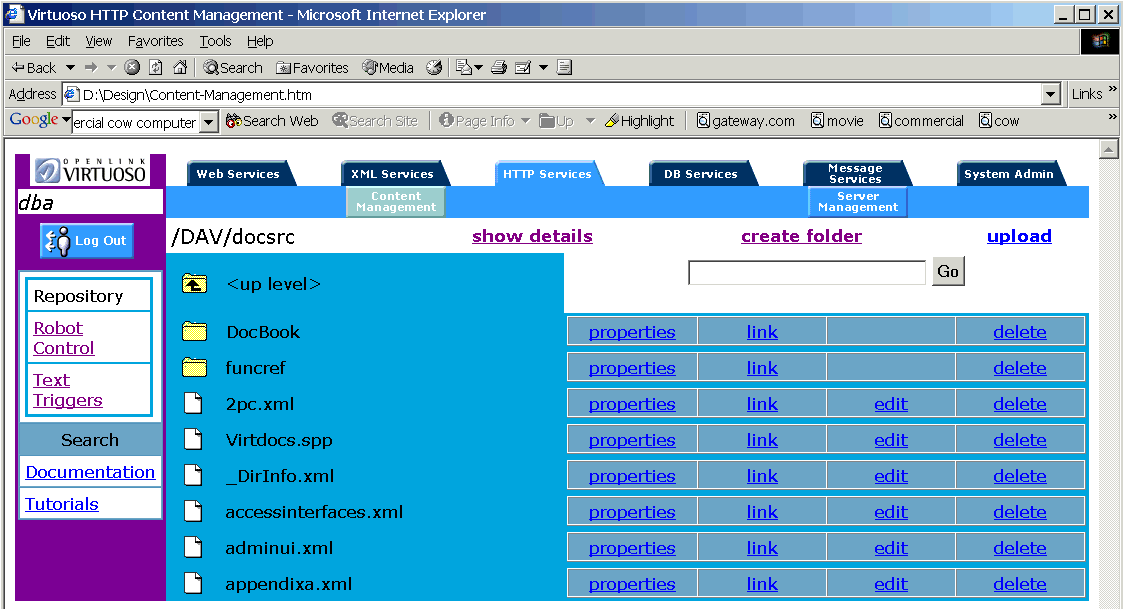Switch to the DB Services tab

click(700, 174)
